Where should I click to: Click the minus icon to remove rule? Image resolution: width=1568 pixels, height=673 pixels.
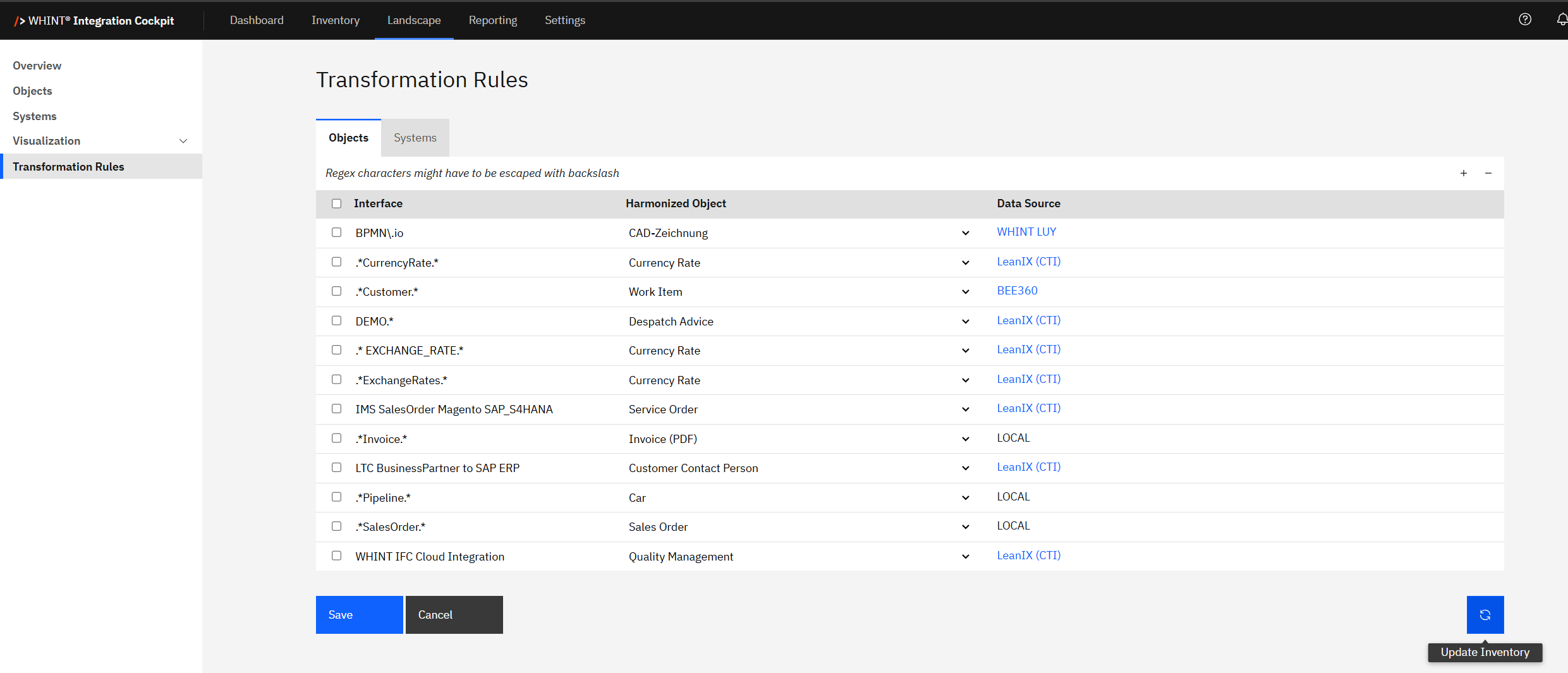click(x=1488, y=173)
